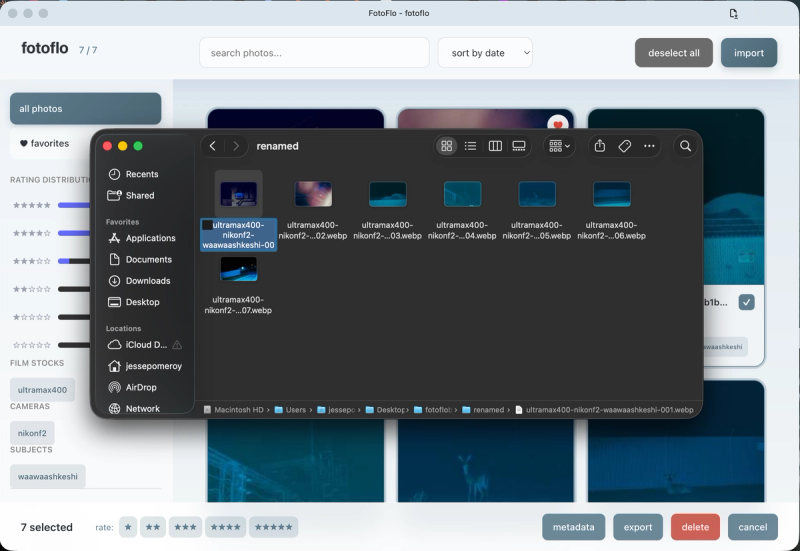The height and width of the screenshot is (551, 800).
Task: Click Desktop in the path bar
Action: (386, 410)
